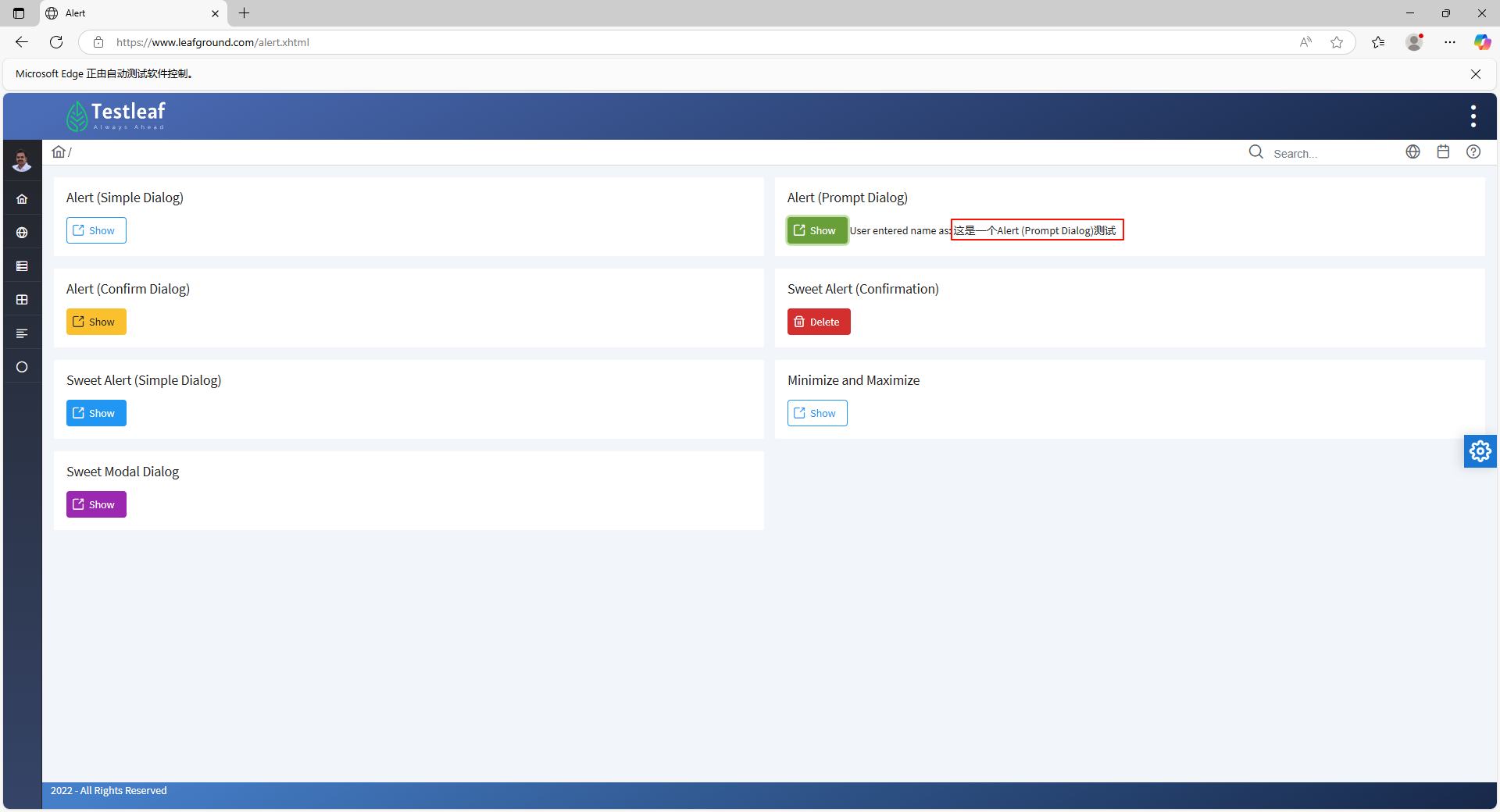Image resolution: width=1500 pixels, height=812 pixels.
Task: Close the Alert browser tab
Action: tap(215, 13)
